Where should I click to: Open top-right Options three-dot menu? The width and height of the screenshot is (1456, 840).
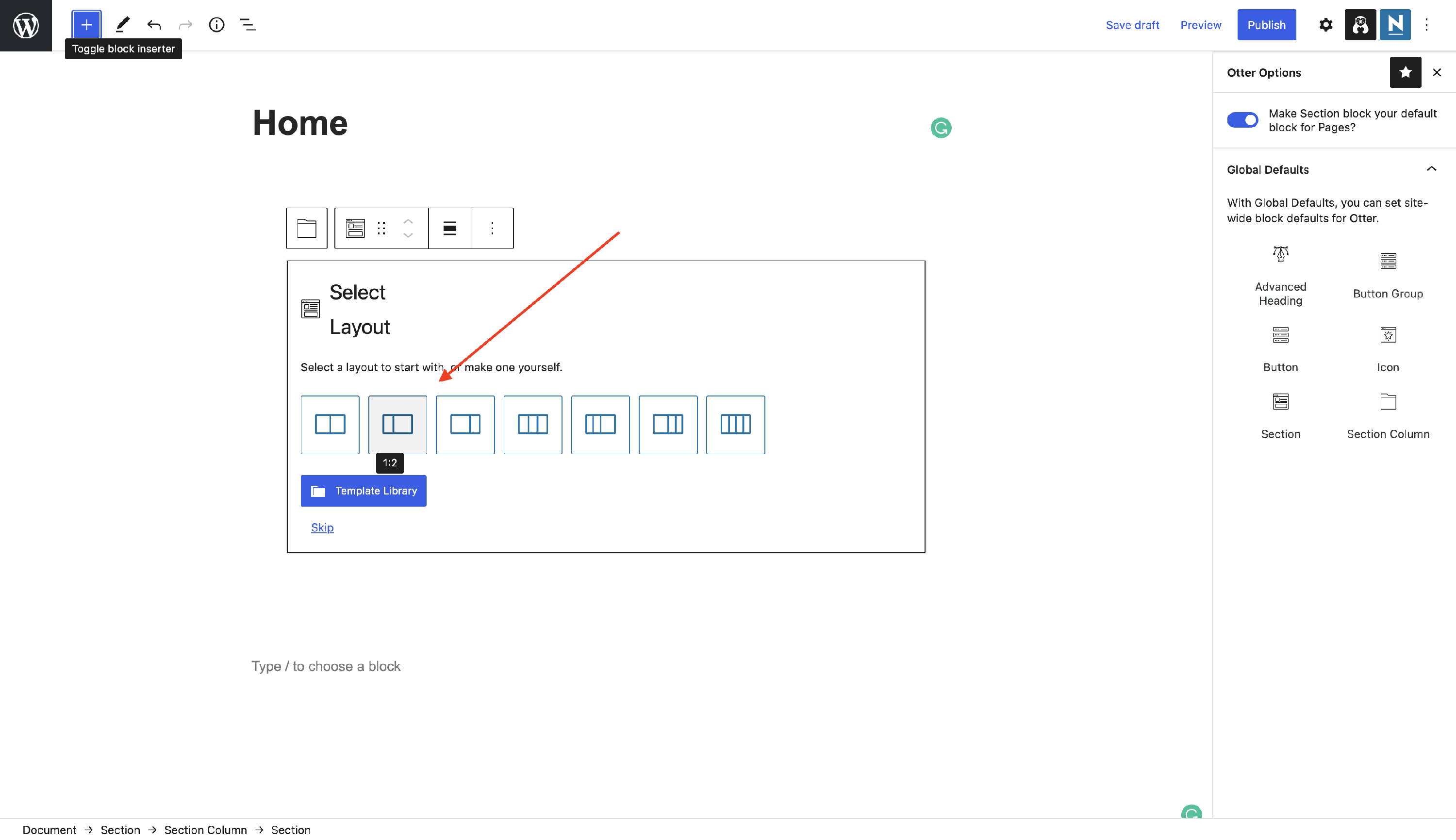pos(1426,25)
